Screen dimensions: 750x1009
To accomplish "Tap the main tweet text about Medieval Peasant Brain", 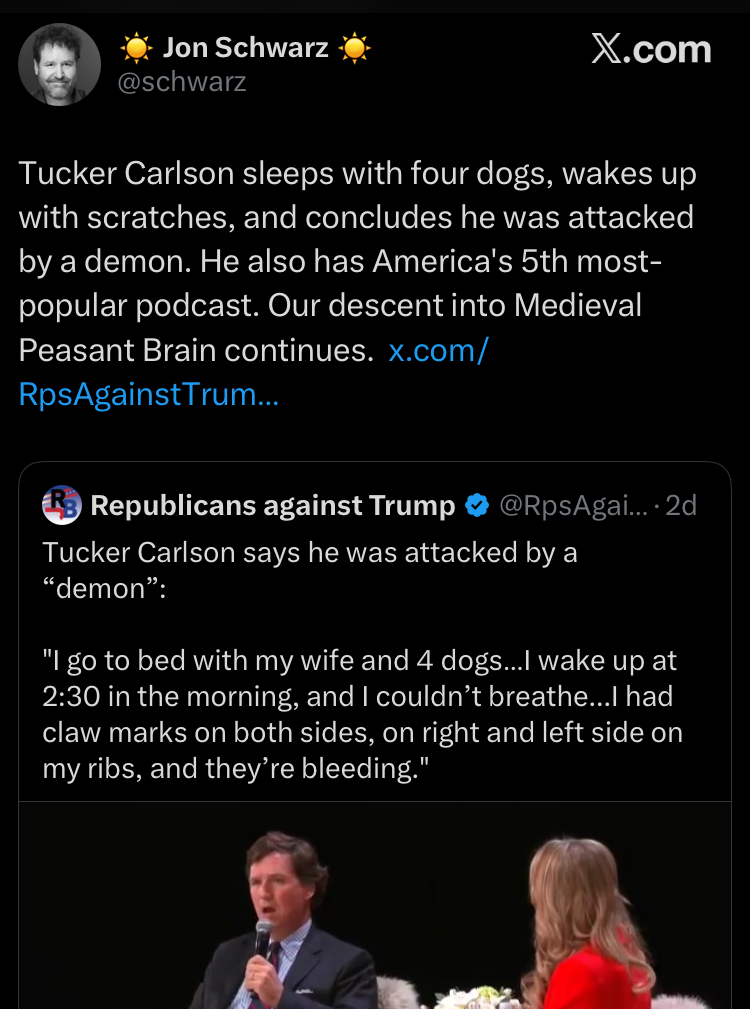I will [330, 305].
